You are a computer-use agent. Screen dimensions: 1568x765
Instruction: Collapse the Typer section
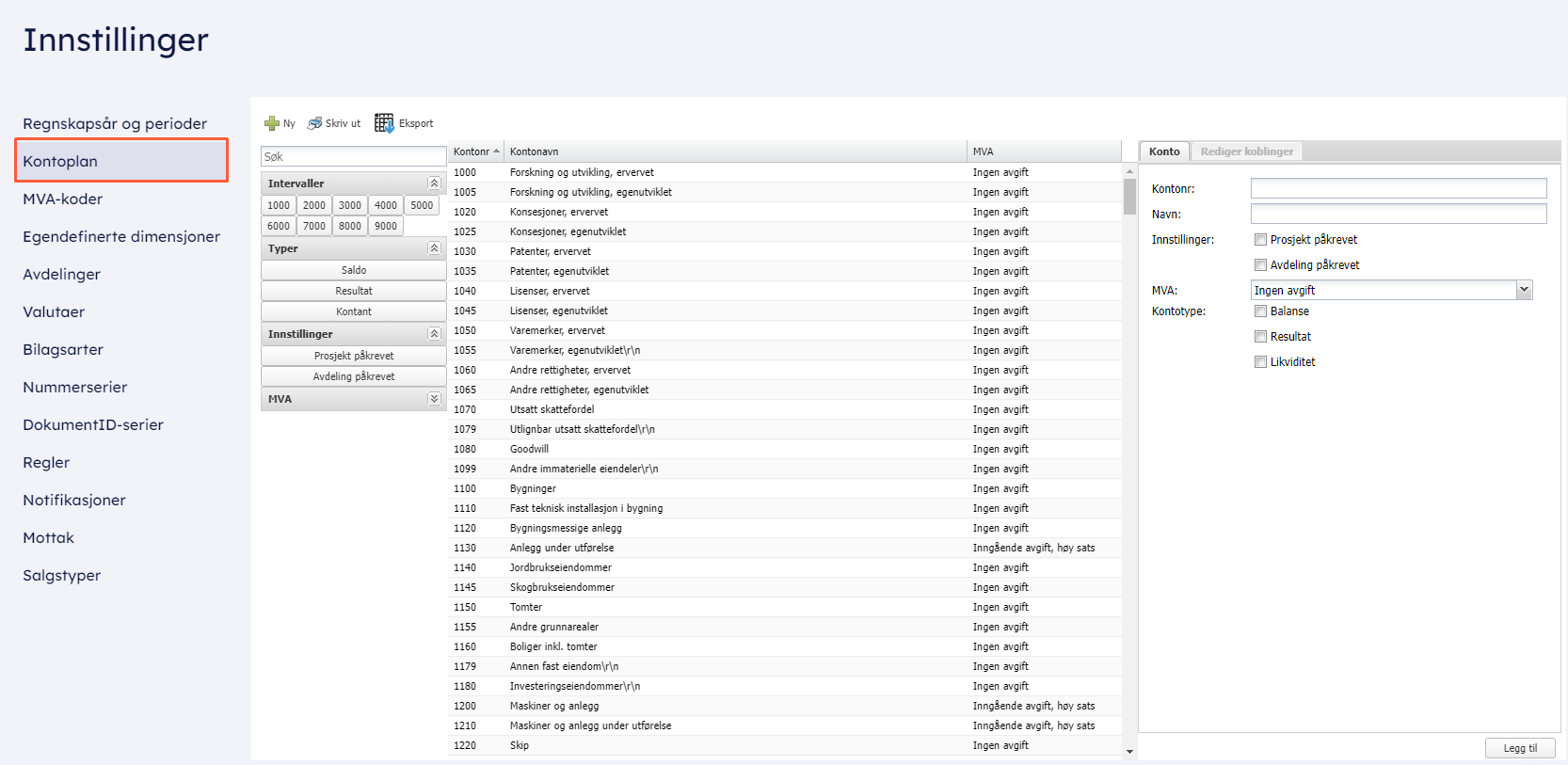pos(434,248)
